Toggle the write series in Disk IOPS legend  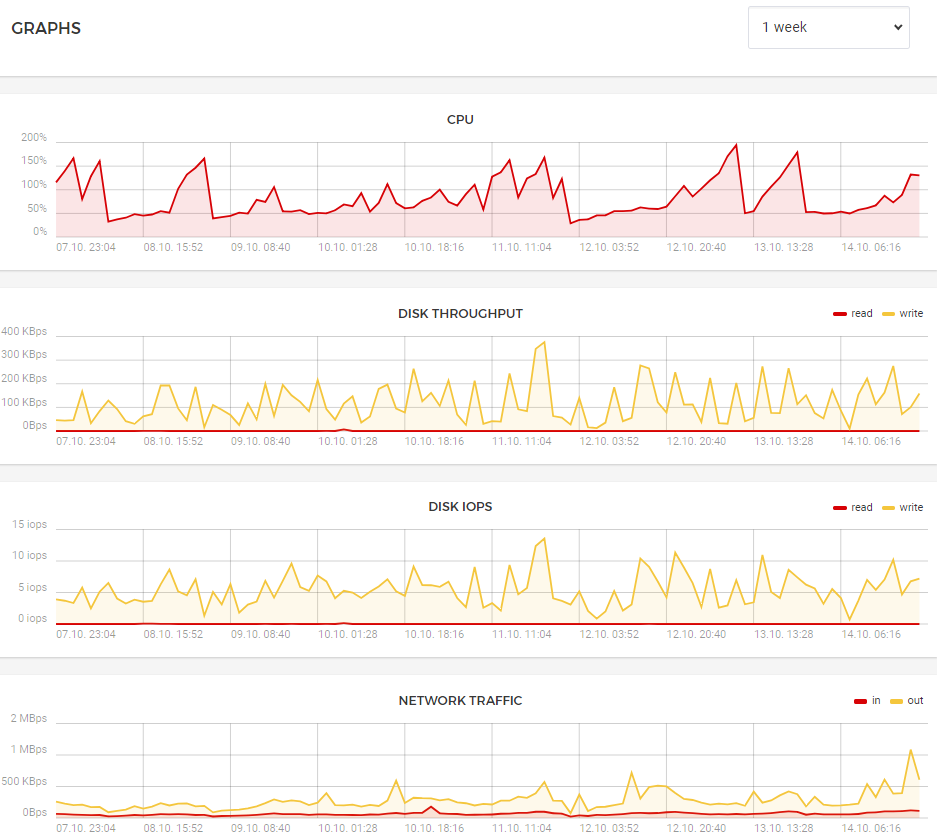(902, 507)
